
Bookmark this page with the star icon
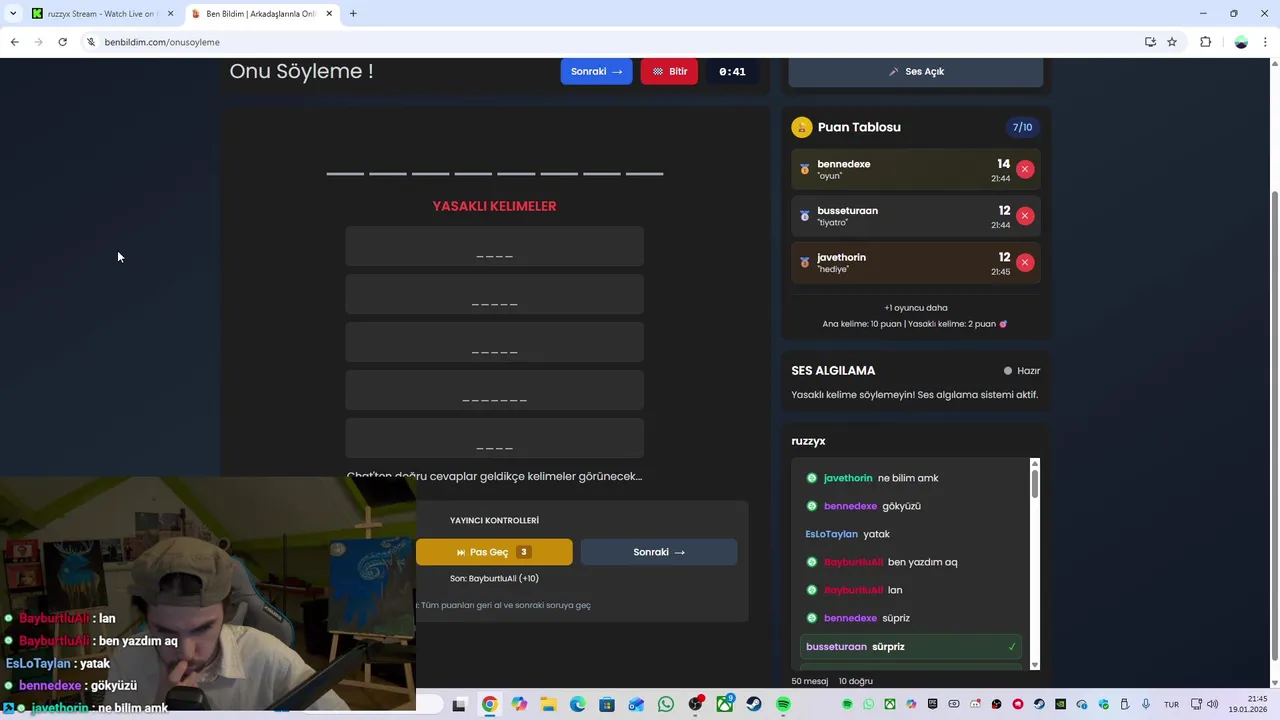[1172, 42]
